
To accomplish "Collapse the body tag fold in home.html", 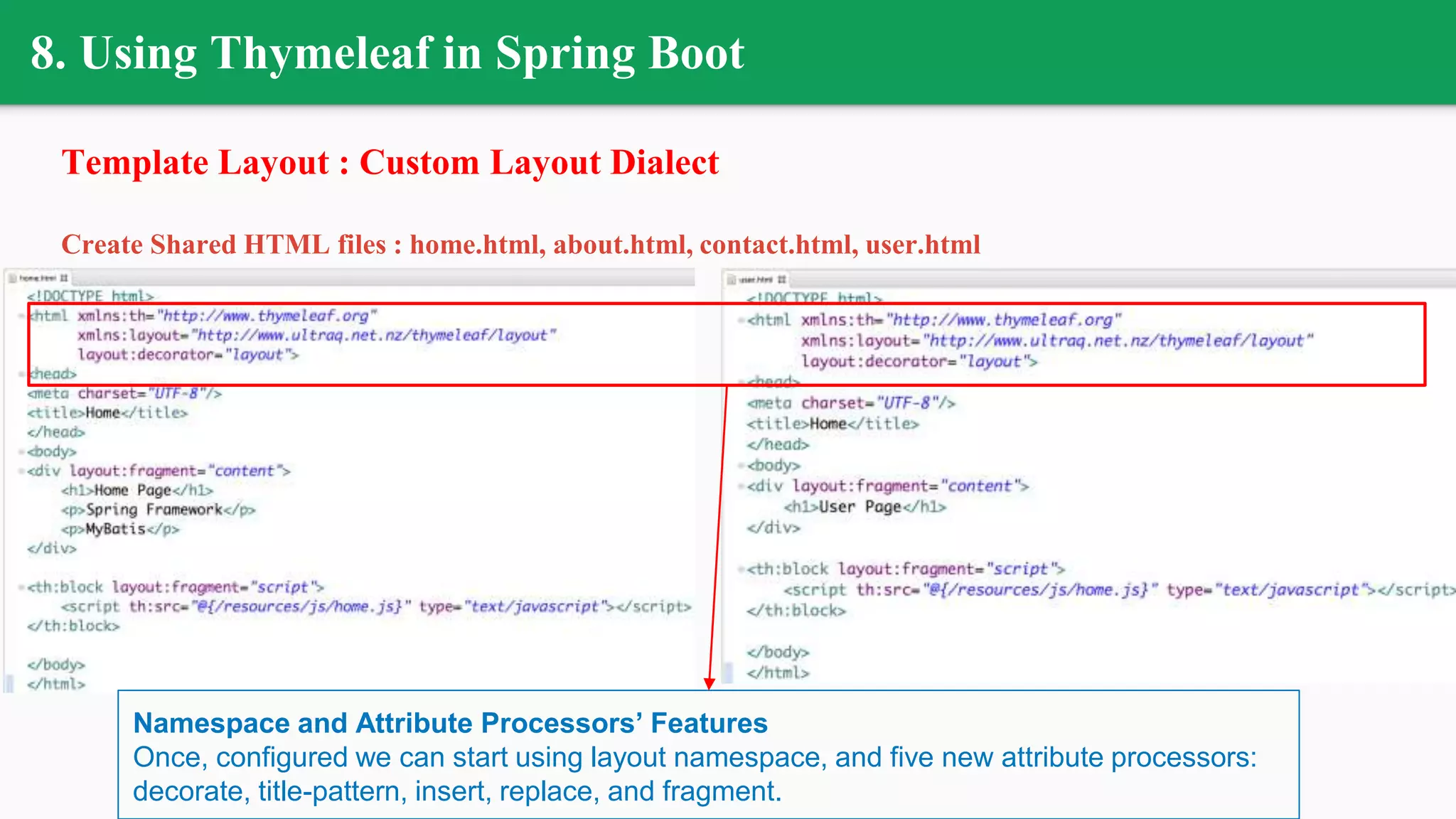I will coord(22,451).
